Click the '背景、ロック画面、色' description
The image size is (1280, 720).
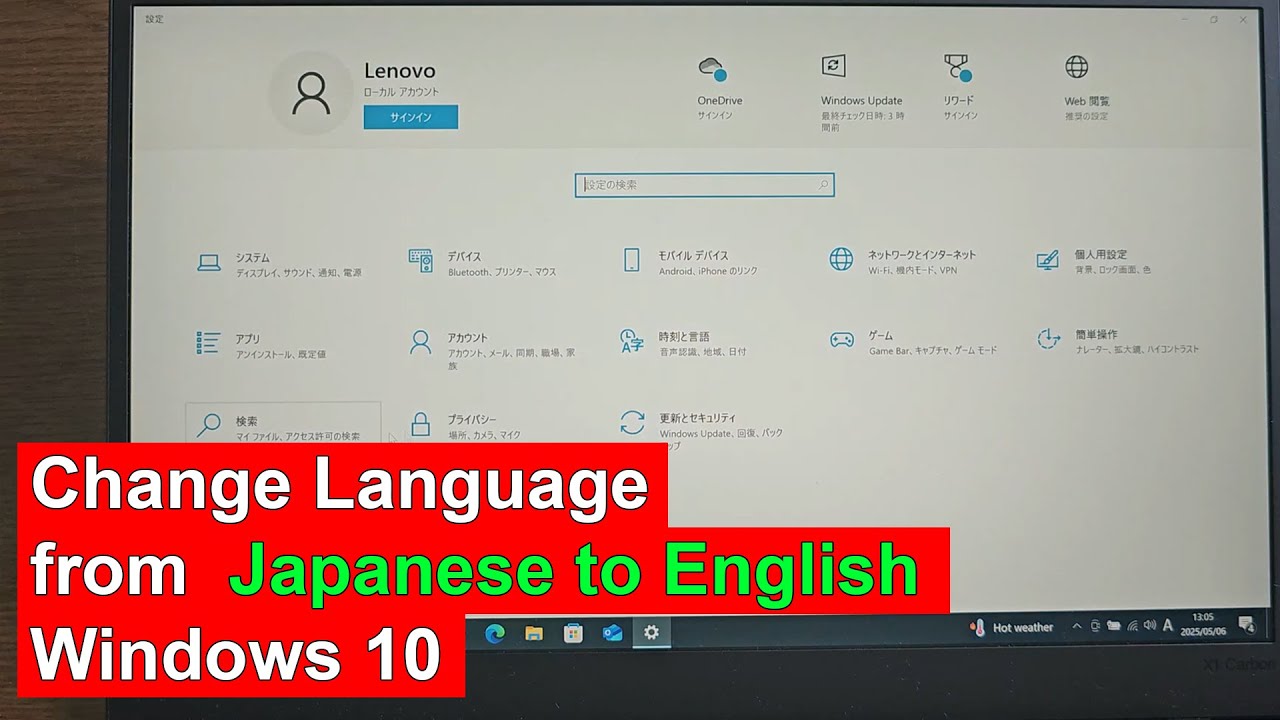[1113, 270]
